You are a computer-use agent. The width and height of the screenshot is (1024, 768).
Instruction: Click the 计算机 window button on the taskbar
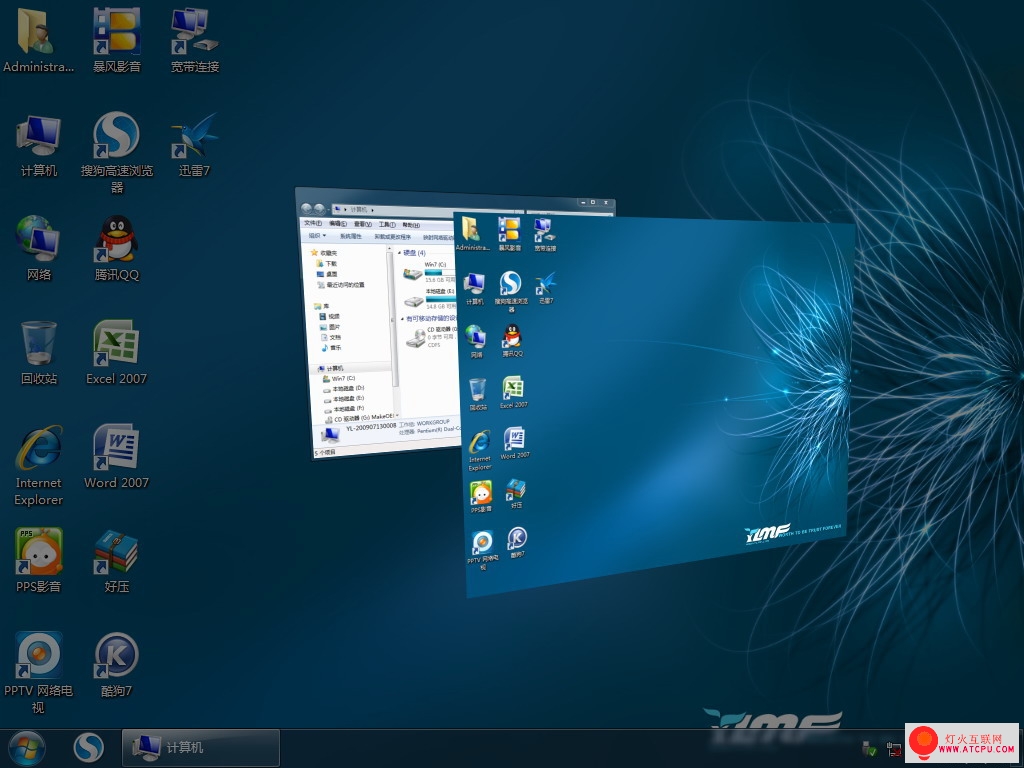tap(200, 747)
